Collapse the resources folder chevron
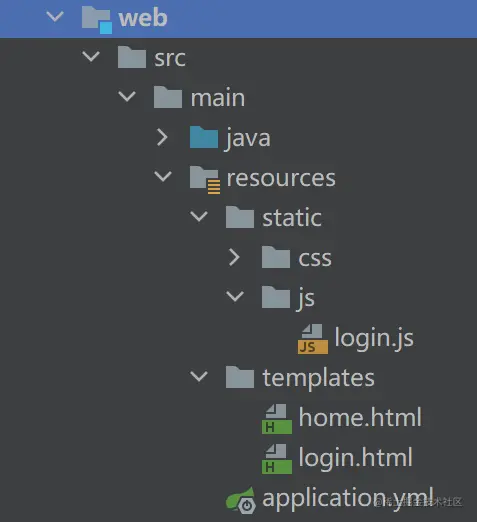The image size is (477, 522). coord(163,177)
